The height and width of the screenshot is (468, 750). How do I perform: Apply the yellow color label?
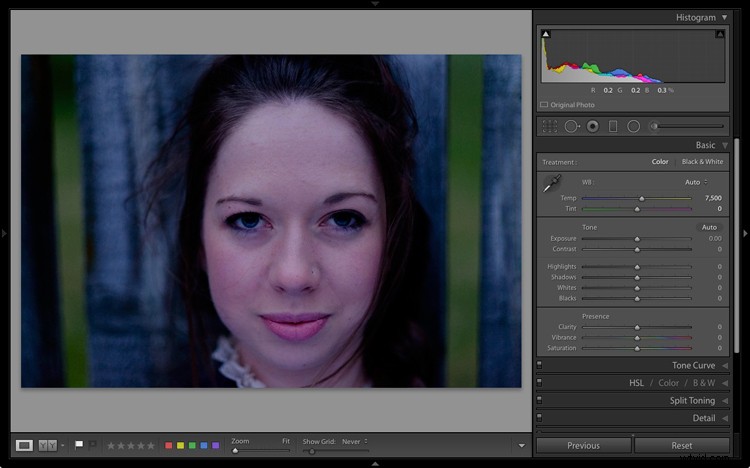[x=180, y=446]
